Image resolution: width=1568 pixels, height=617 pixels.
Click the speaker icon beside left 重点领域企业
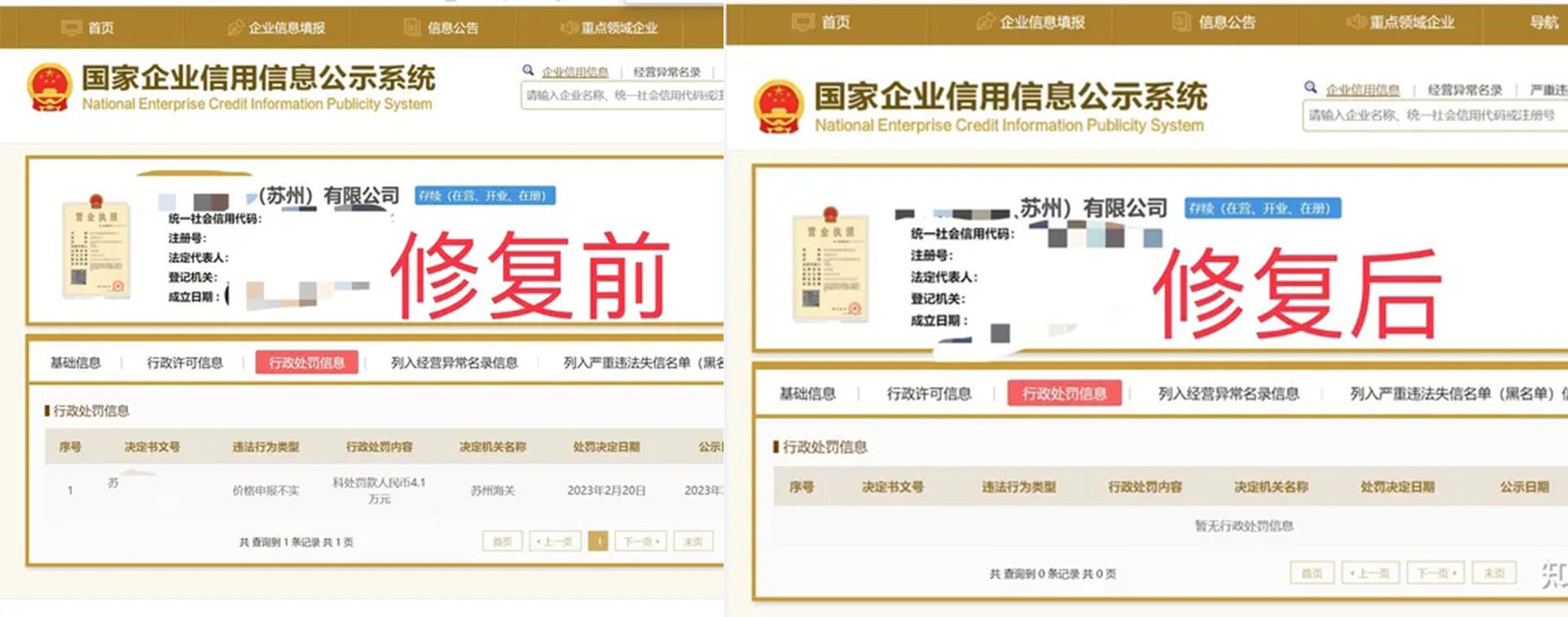[x=569, y=28]
